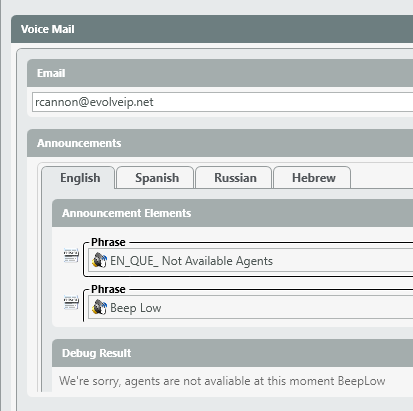Viewport: 413px width, 411px height.
Task: Select the list handle icon of second Phrase row
Action: click(71, 303)
